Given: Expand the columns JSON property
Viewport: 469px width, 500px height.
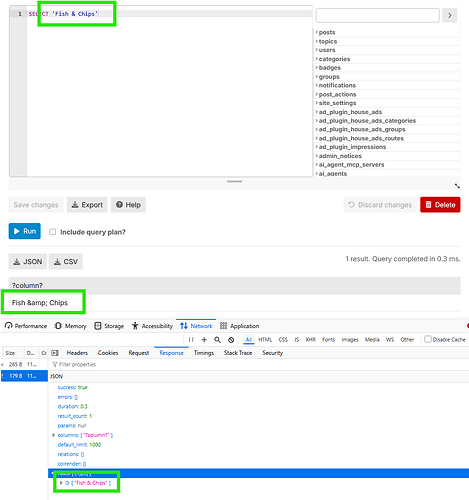Looking at the screenshot, I should pos(53,435).
